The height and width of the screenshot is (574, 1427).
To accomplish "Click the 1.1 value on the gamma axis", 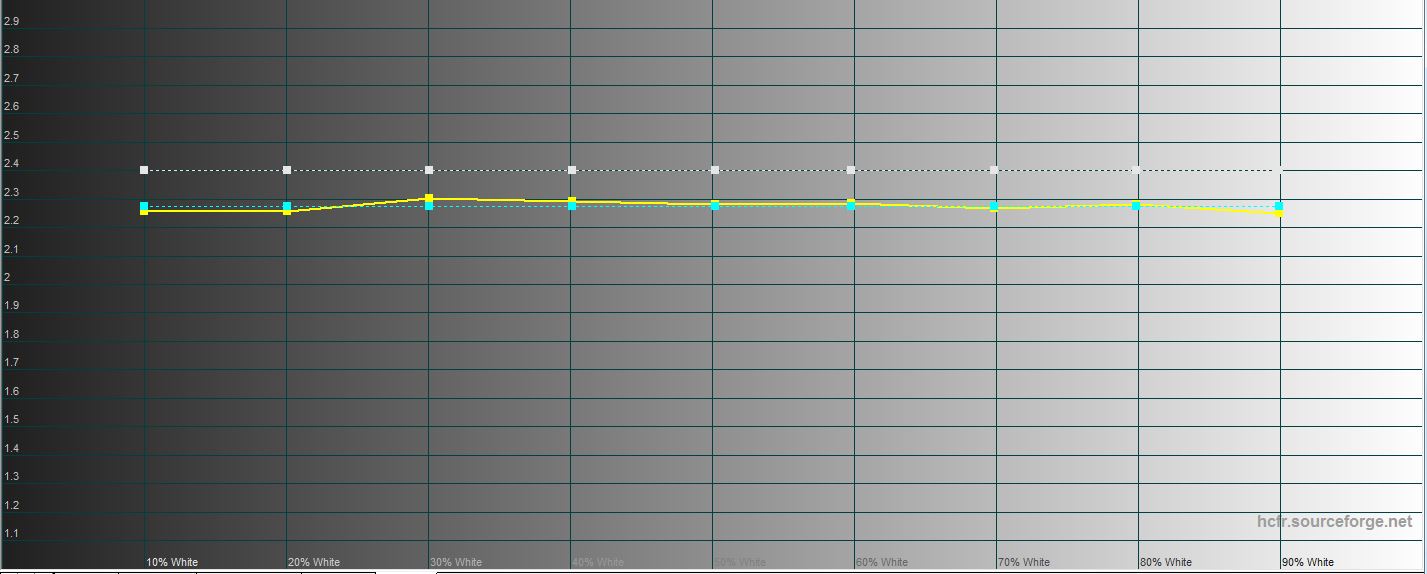I will [12, 534].
